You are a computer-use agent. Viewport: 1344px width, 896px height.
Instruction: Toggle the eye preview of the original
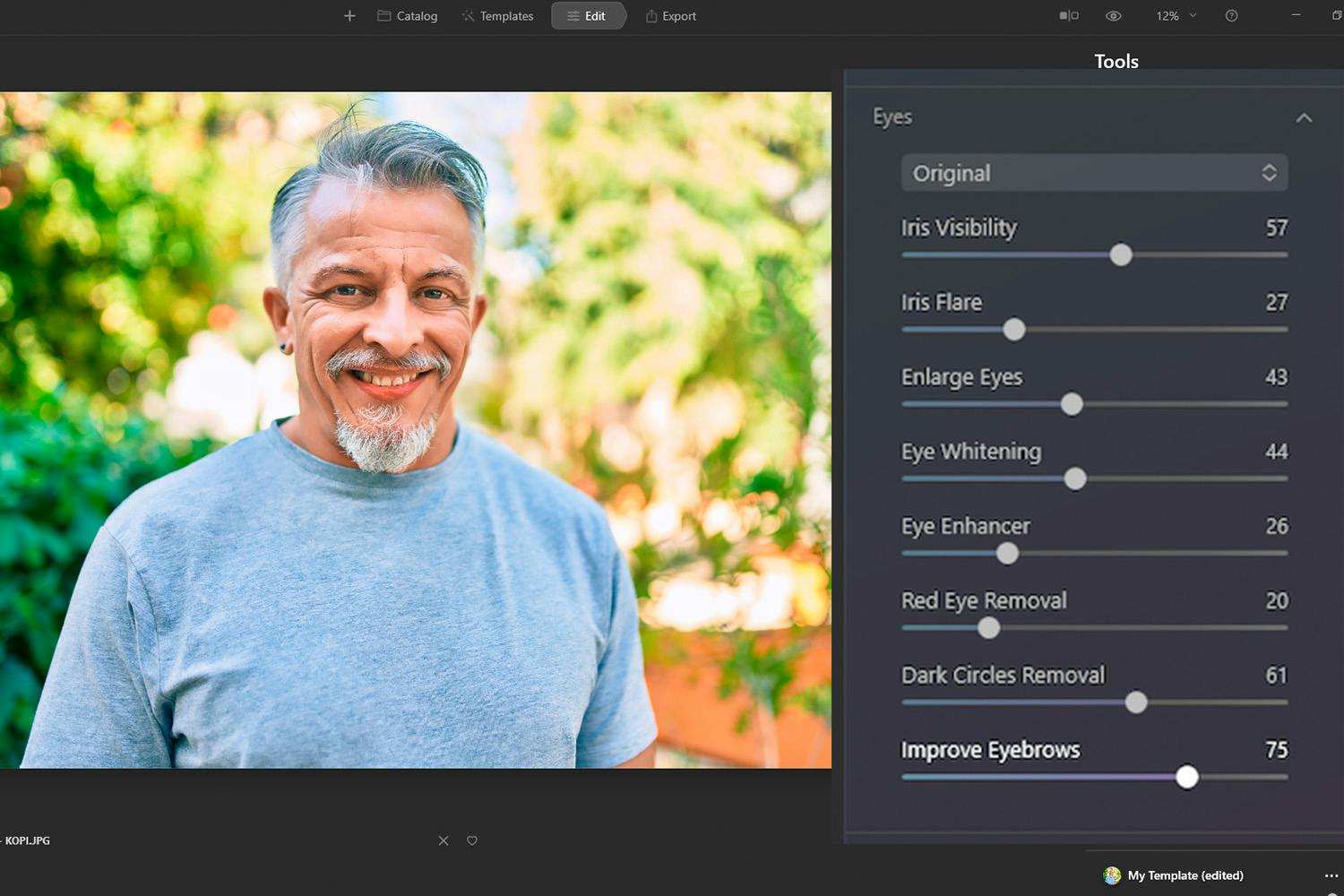[1113, 16]
